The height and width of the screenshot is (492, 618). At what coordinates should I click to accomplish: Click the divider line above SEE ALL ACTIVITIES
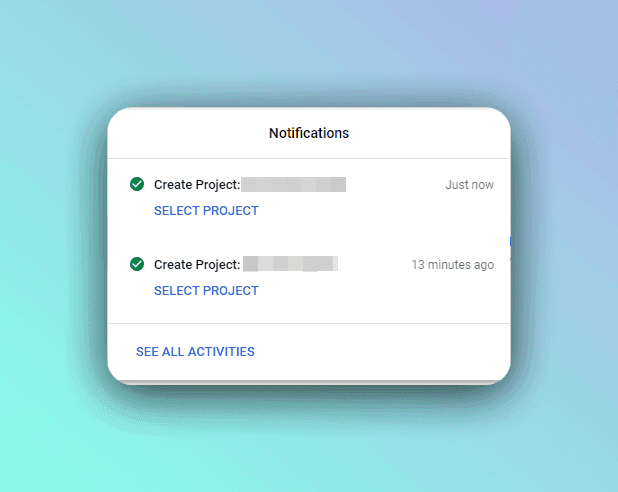309,324
